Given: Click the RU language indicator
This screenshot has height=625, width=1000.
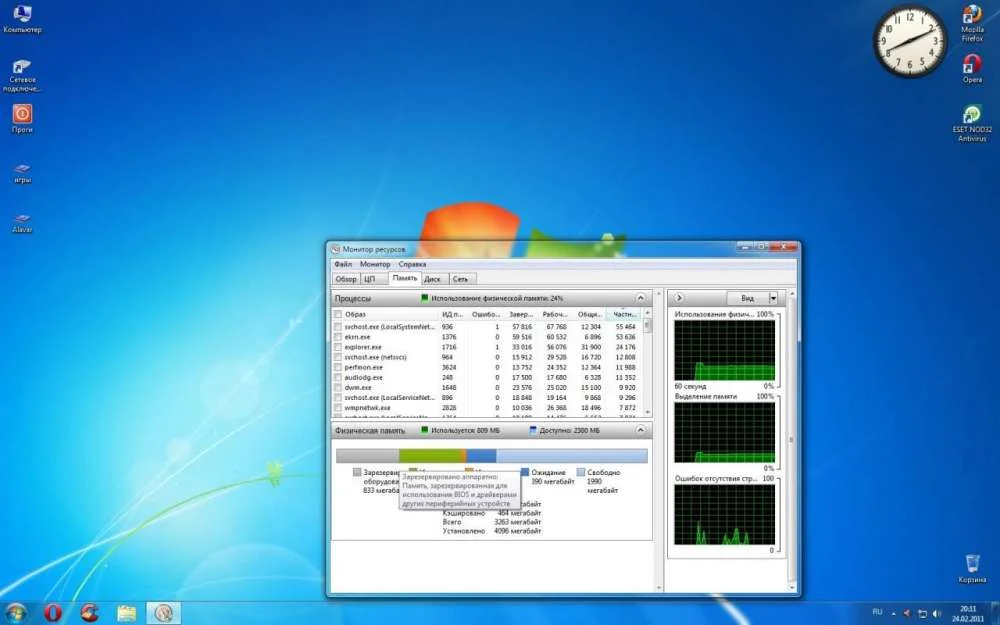Looking at the screenshot, I should (877, 612).
